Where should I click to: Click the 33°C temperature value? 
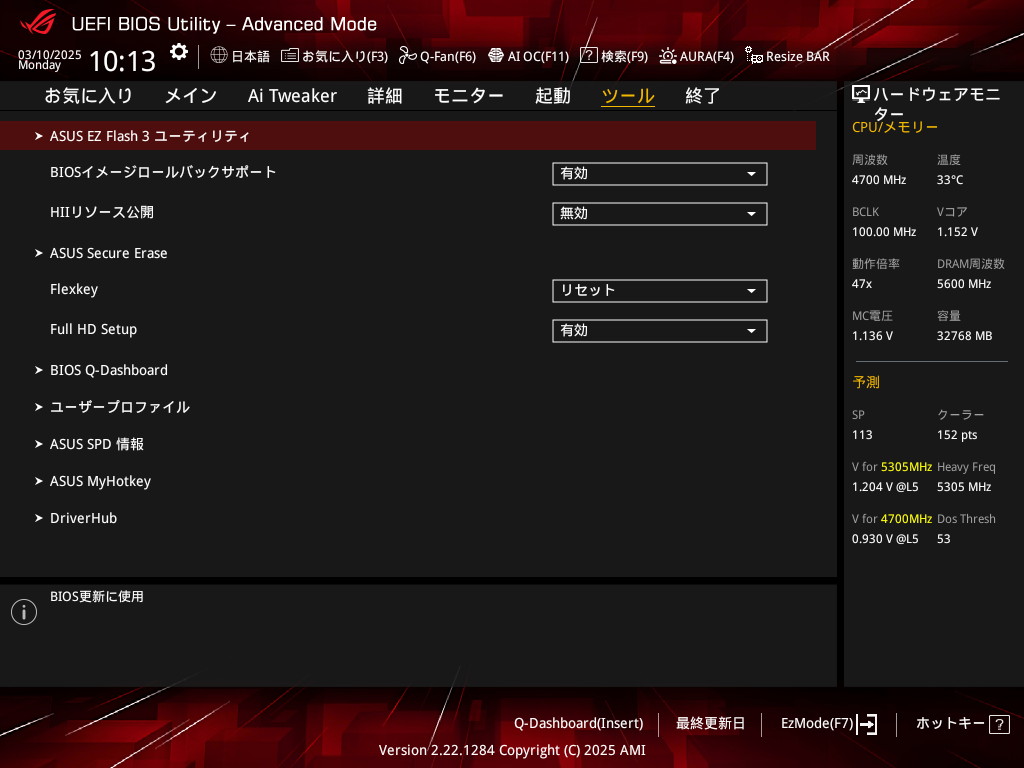pos(950,180)
